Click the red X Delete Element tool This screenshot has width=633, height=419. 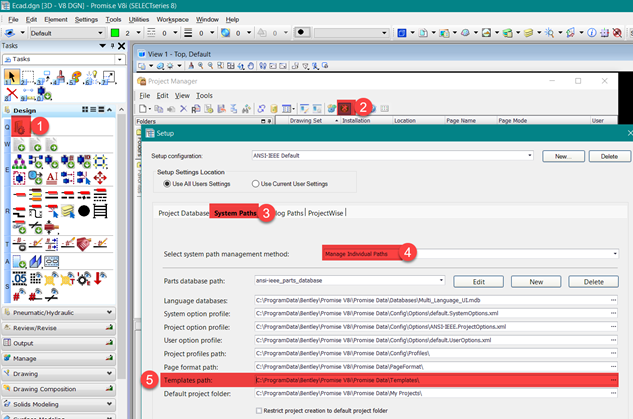[x=12, y=93]
